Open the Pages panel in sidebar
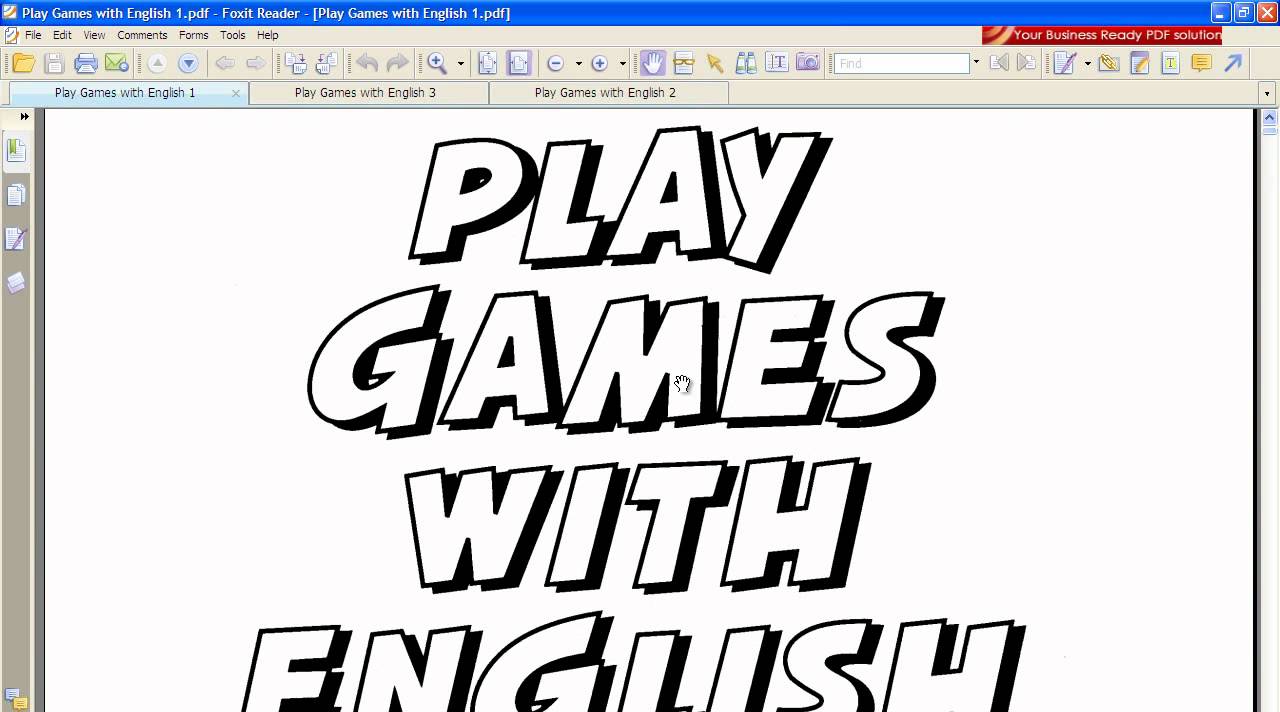Image resolution: width=1280 pixels, height=712 pixels. coord(16,195)
